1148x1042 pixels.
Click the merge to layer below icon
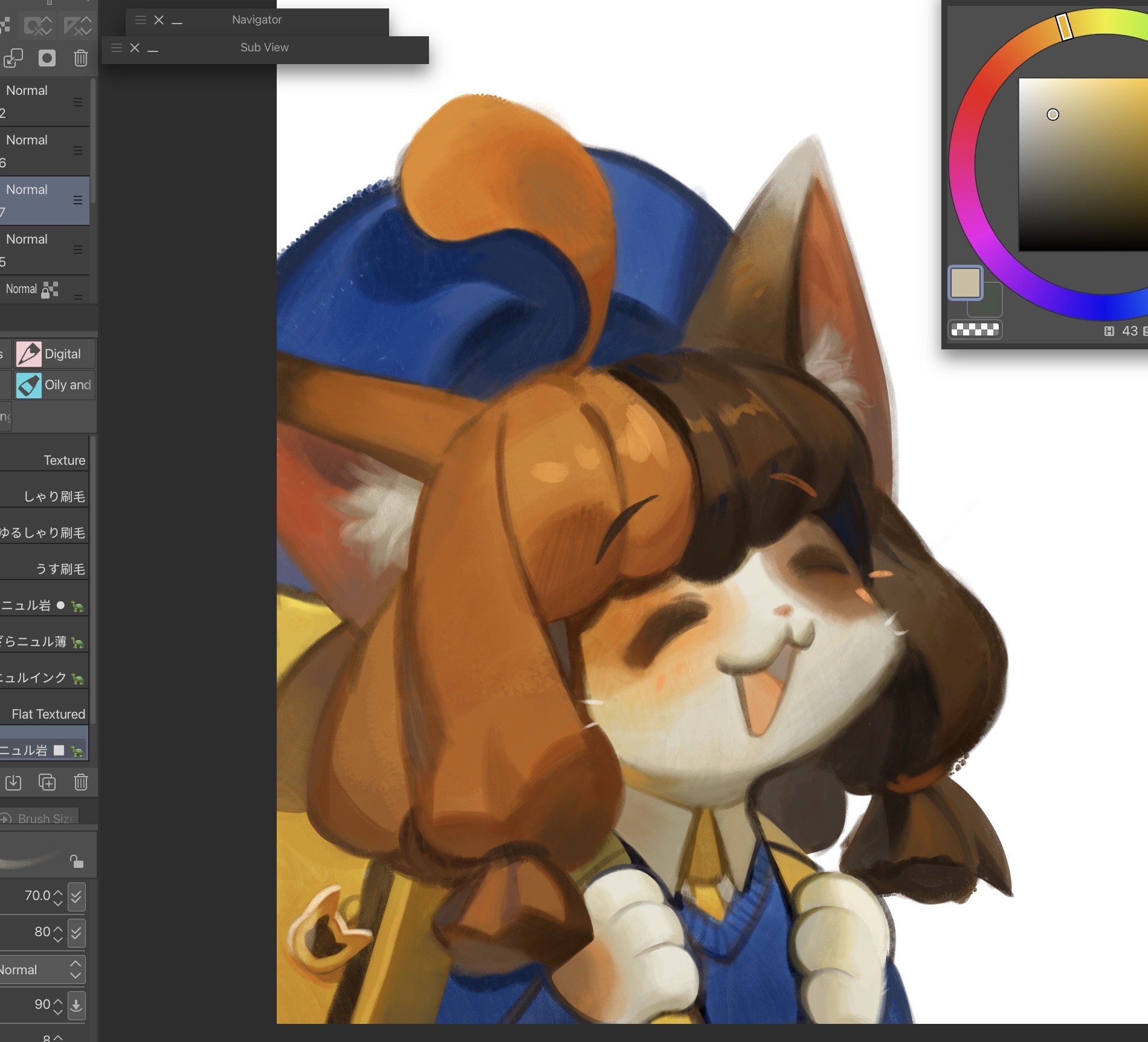coord(13,58)
